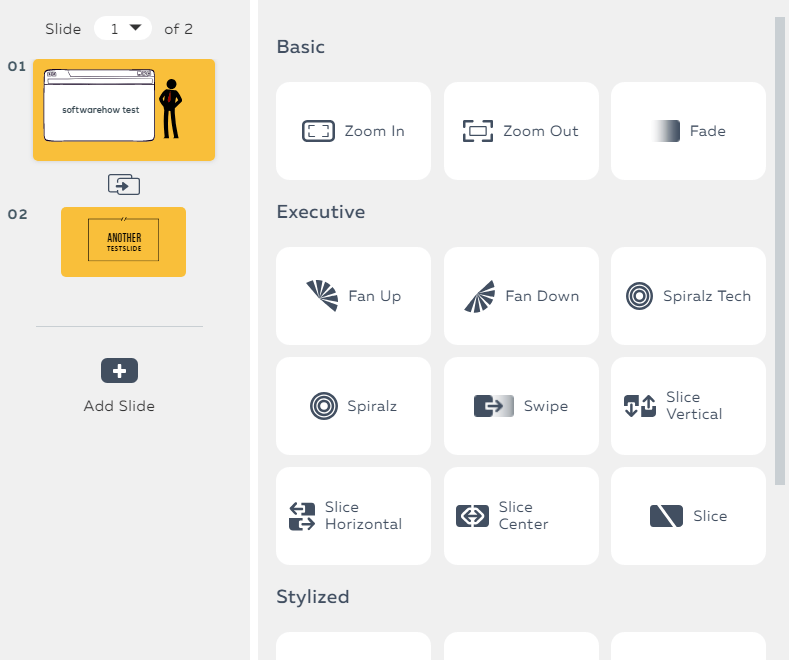
Task: Click the Slice Horizontal label text
Action: point(363,516)
